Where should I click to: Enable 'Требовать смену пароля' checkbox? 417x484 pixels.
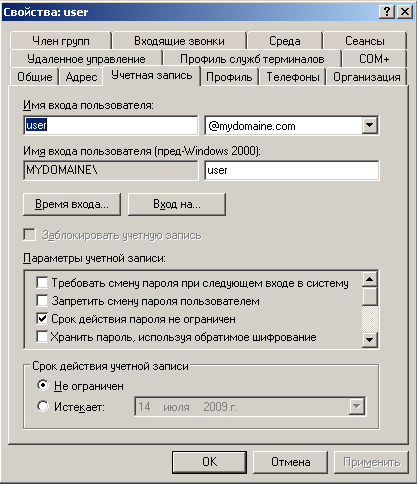click(42, 283)
